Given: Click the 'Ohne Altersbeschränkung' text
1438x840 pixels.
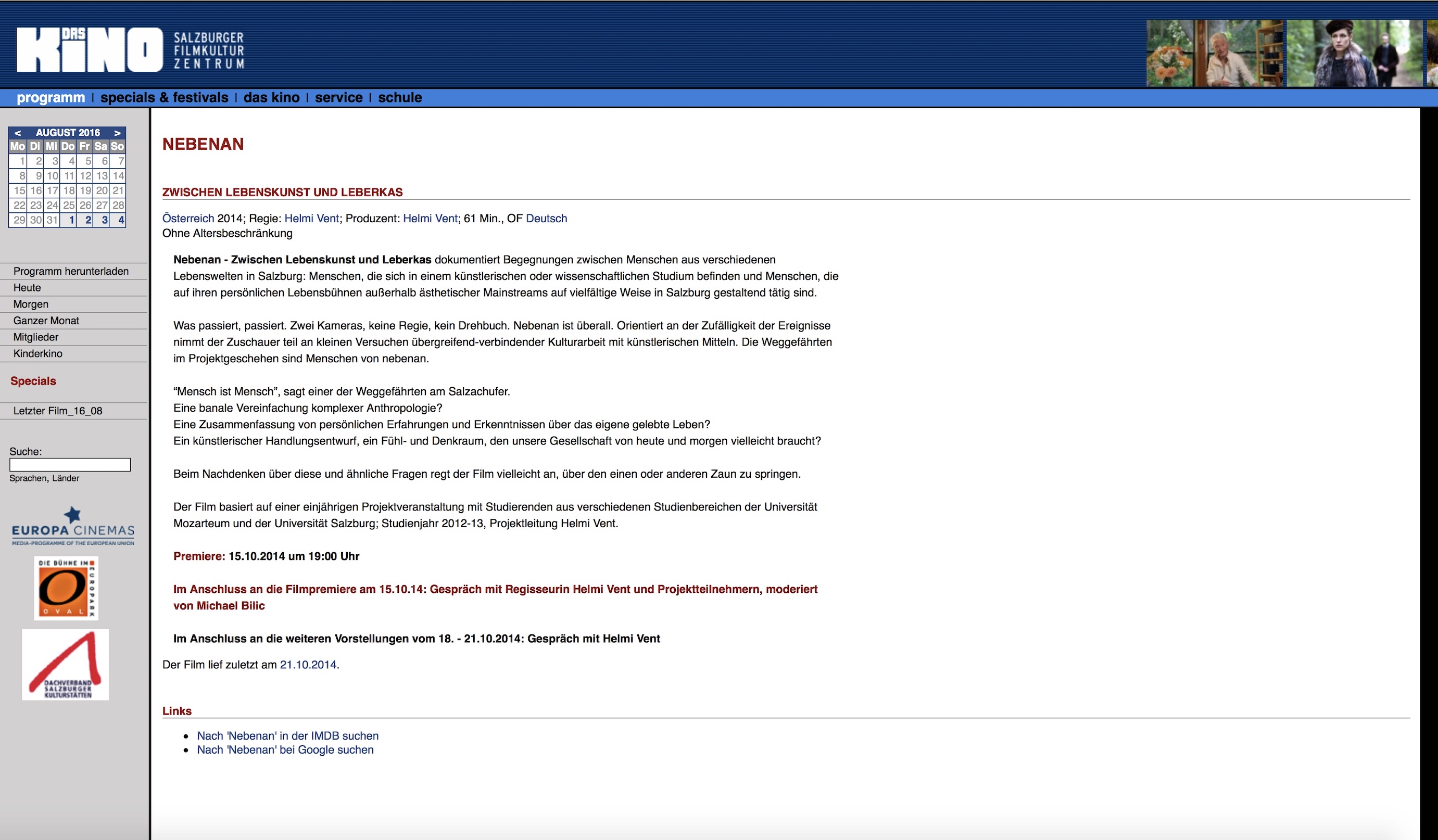Looking at the screenshot, I should pos(227,233).
